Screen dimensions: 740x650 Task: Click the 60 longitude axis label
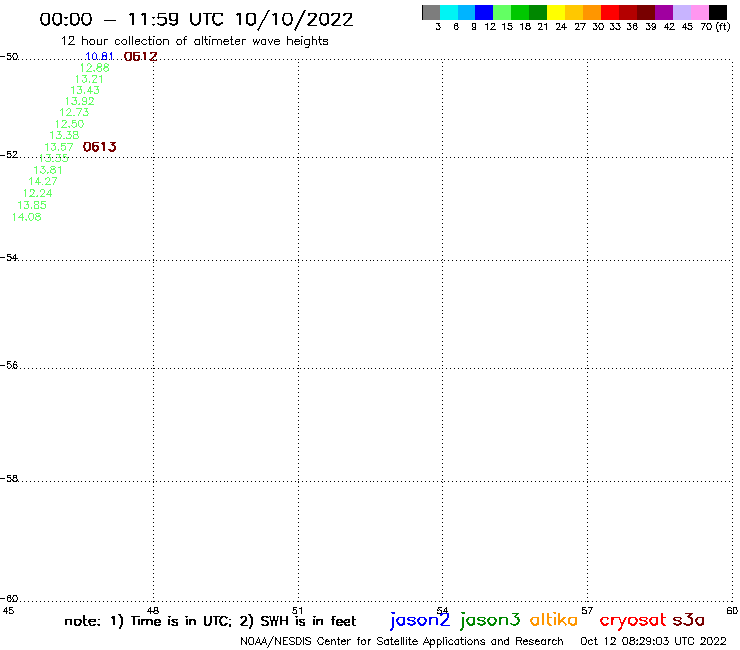coord(732,610)
